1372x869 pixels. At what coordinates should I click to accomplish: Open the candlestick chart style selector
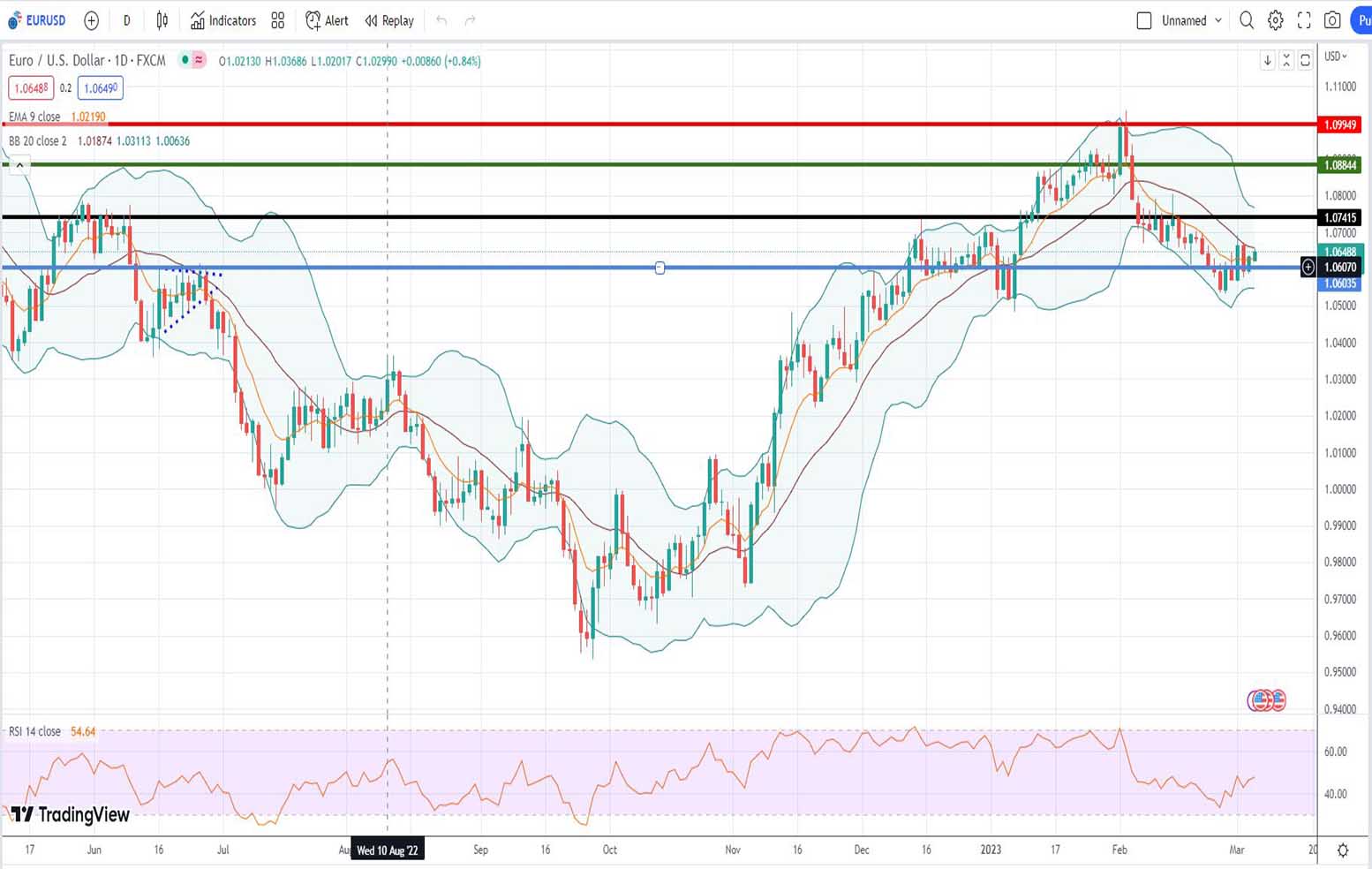tap(162, 20)
